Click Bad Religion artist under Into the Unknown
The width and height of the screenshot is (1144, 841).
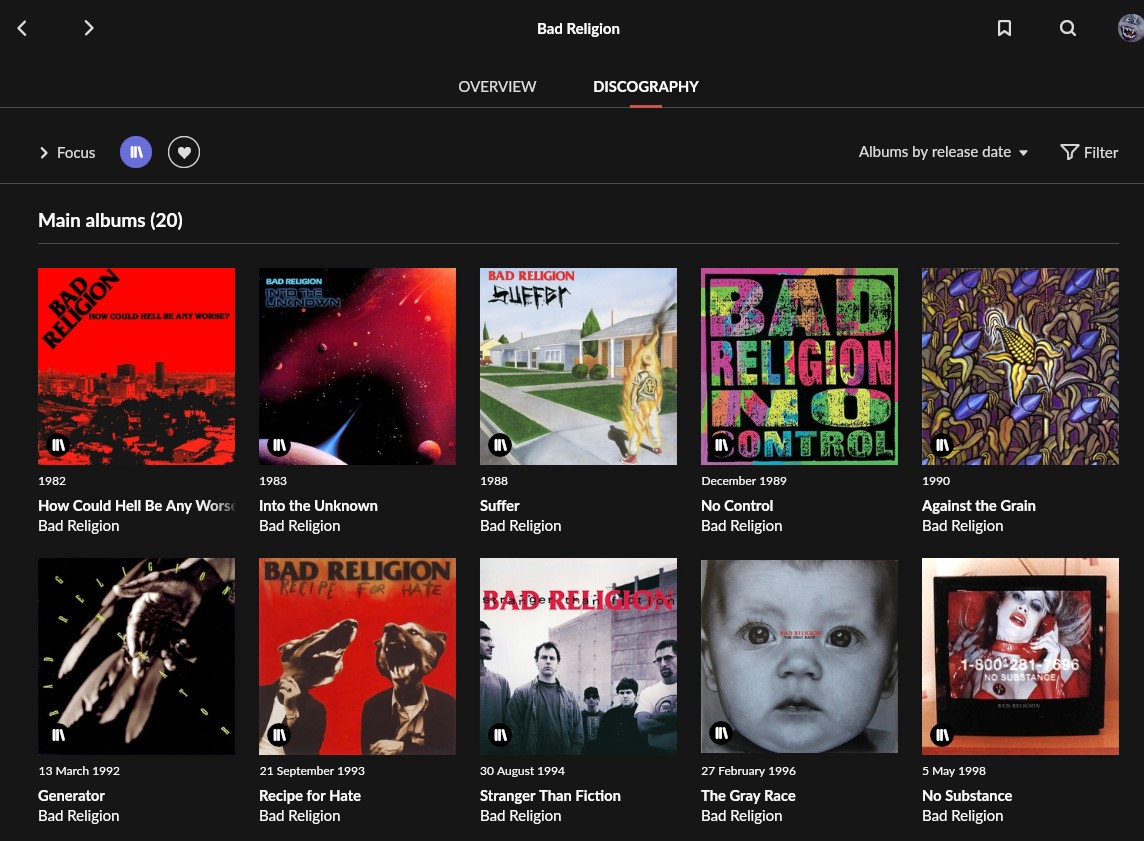click(300, 526)
